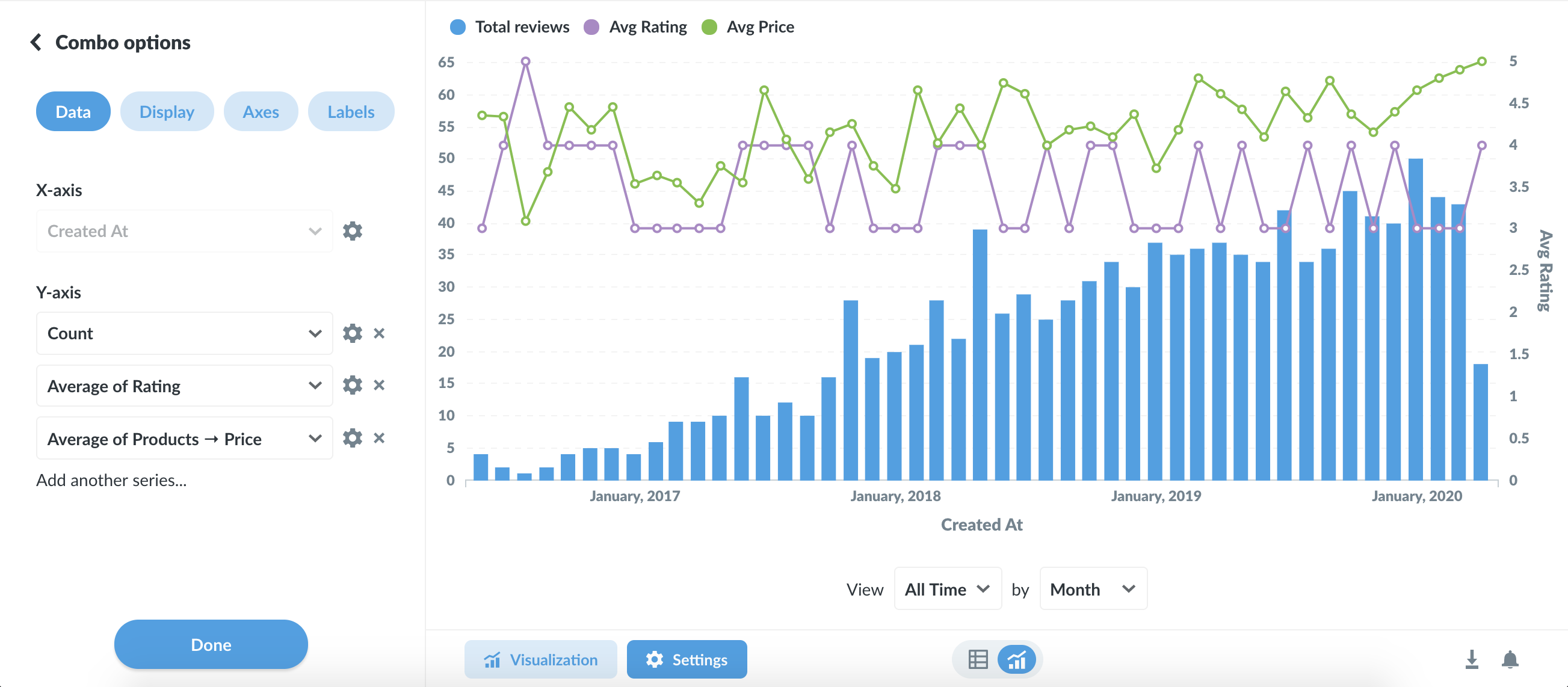Viewport: 1568px width, 687px height.
Task: Switch to table view toggle
Action: [x=978, y=659]
